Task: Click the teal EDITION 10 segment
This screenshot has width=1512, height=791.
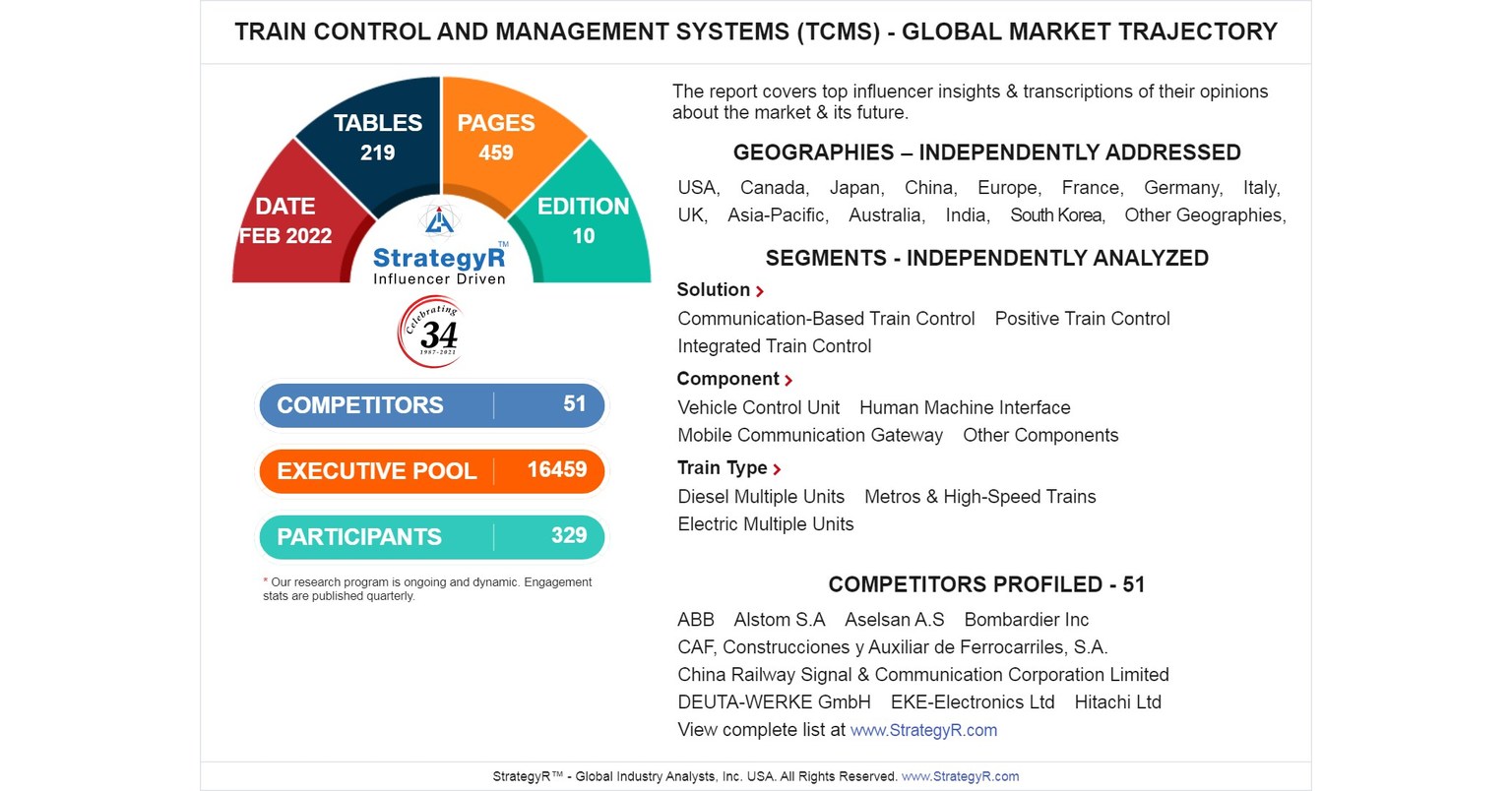Action: click(584, 220)
